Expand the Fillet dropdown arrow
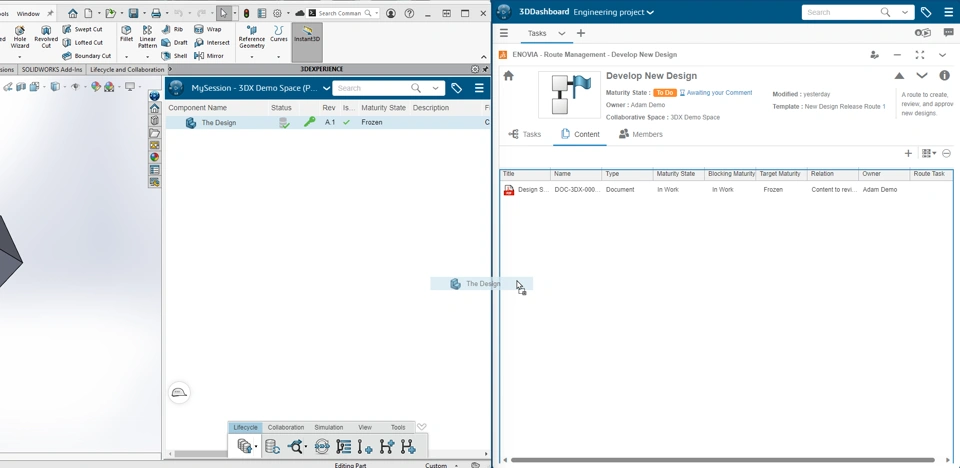The image size is (960, 468). 126,57
